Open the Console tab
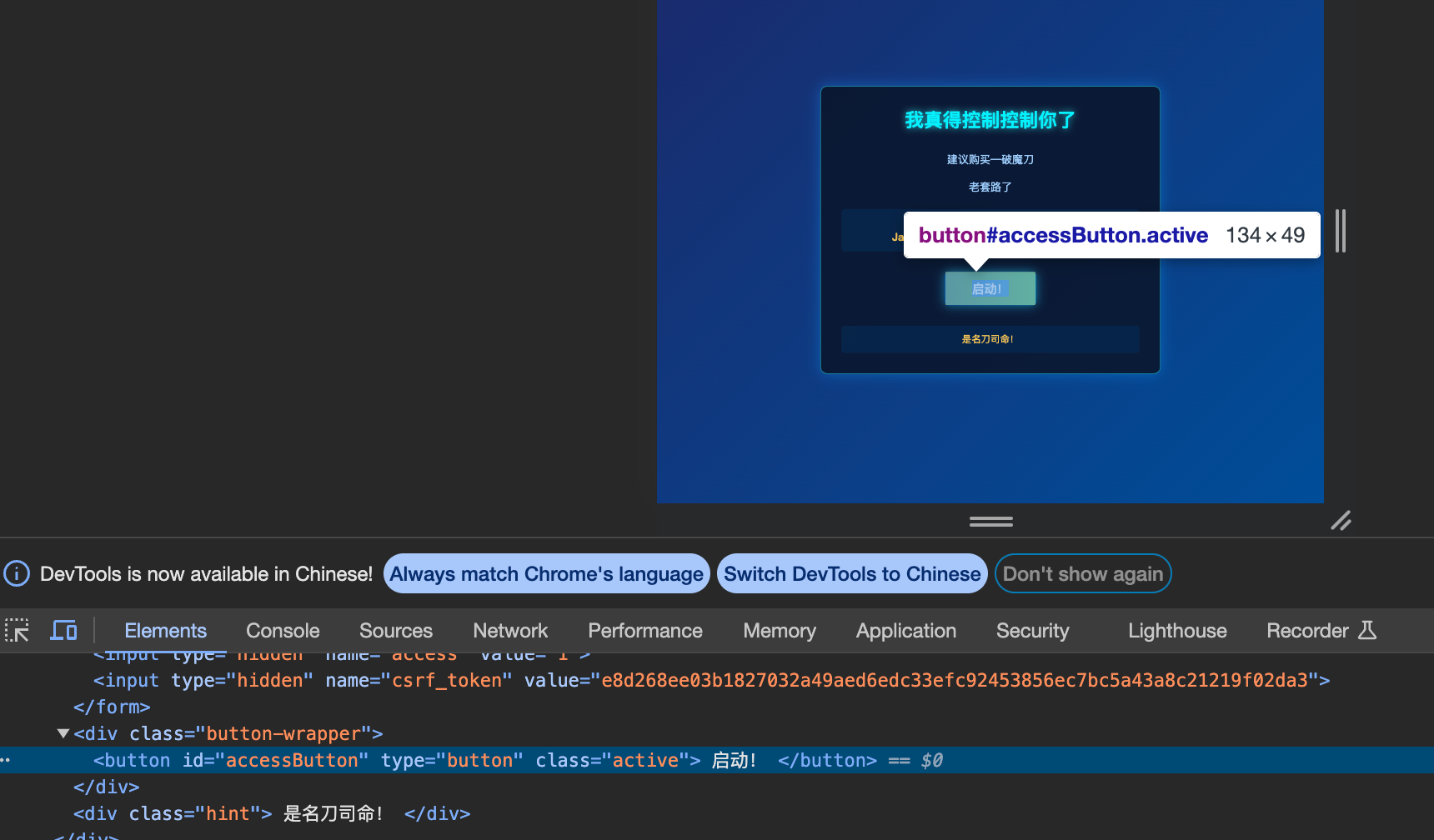Image resolution: width=1434 pixels, height=840 pixels. pyautogui.click(x=283, y=631)
